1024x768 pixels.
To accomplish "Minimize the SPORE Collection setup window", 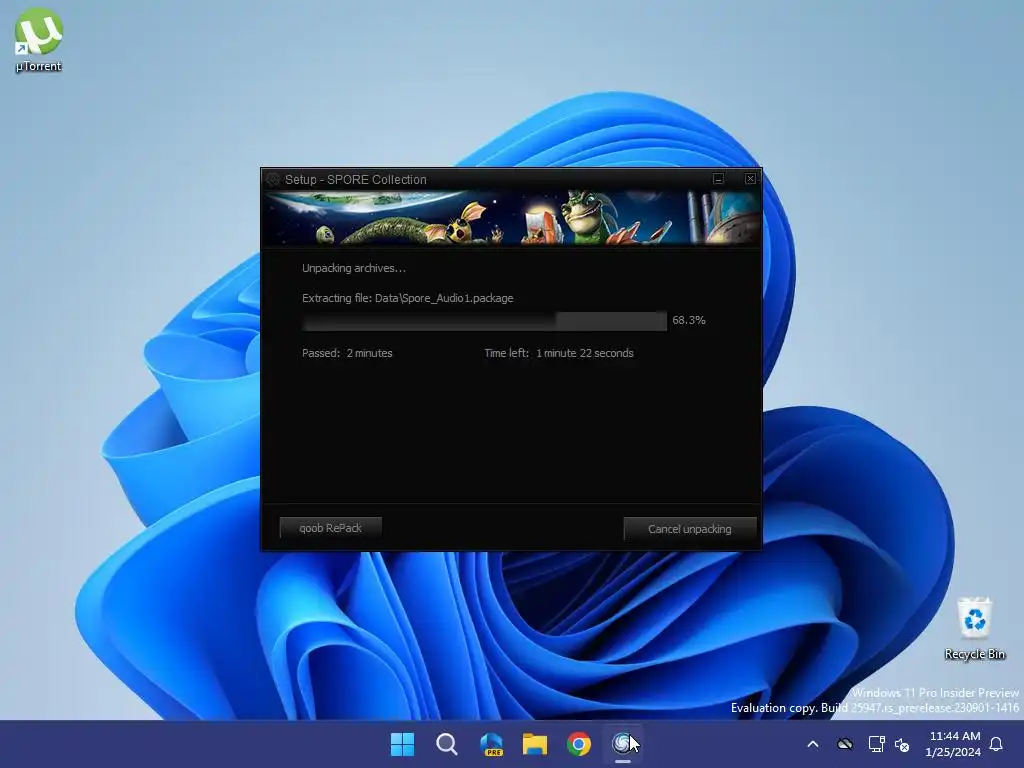I will (718, 179).
